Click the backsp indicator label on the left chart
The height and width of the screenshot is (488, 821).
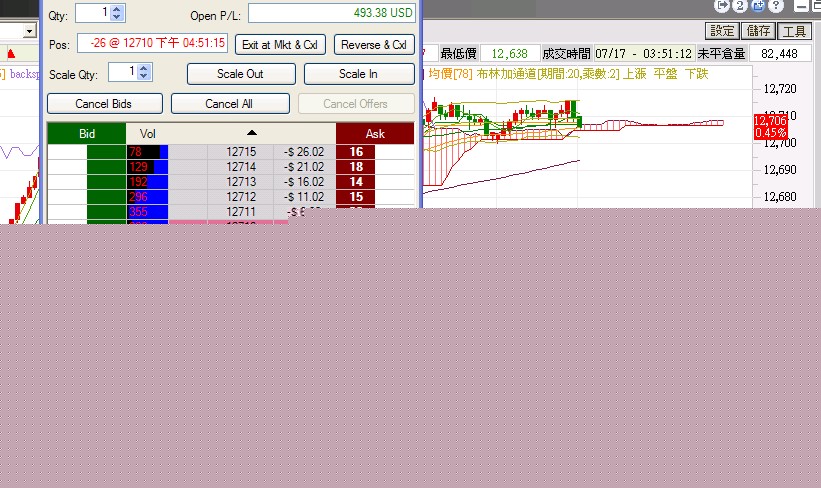[24, 74]
